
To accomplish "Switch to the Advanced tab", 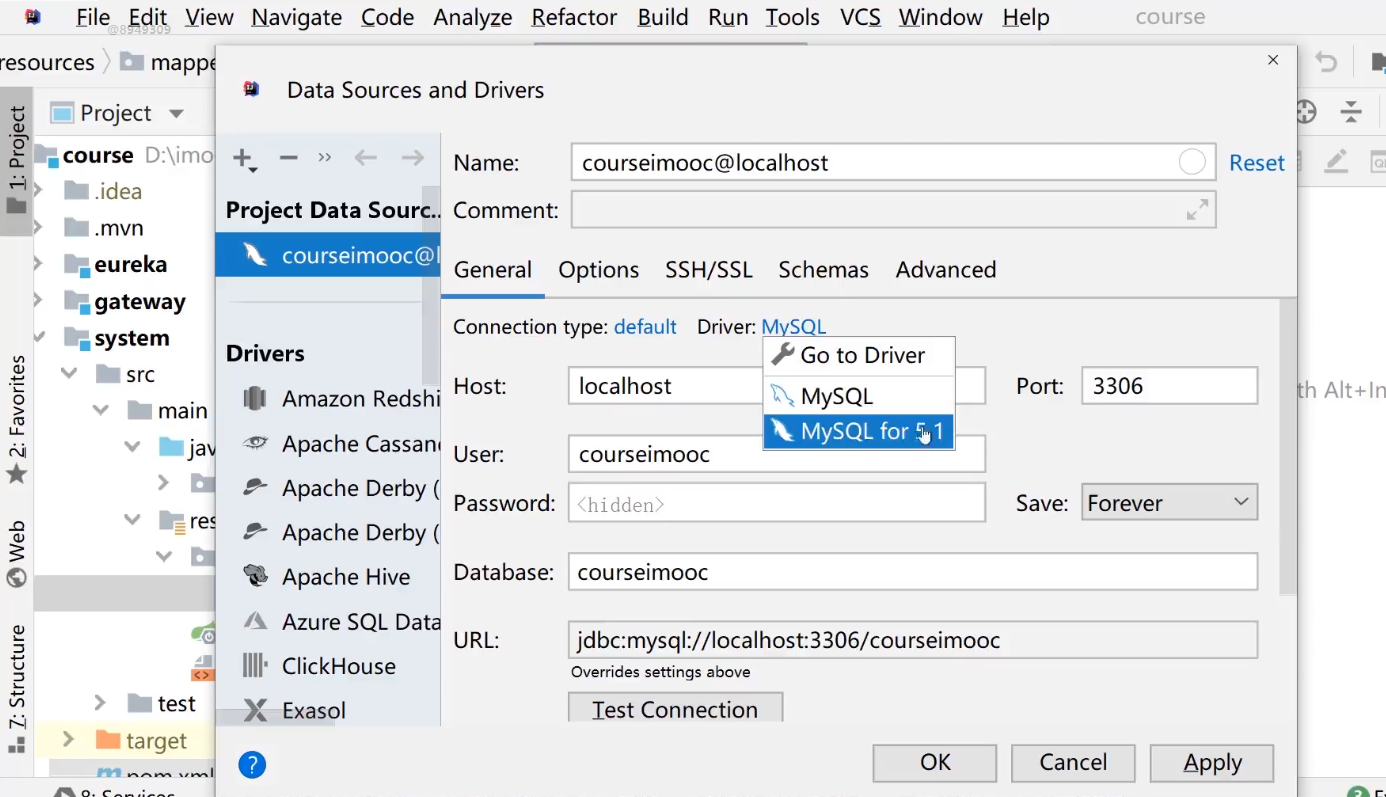I will tap(946, 270).
